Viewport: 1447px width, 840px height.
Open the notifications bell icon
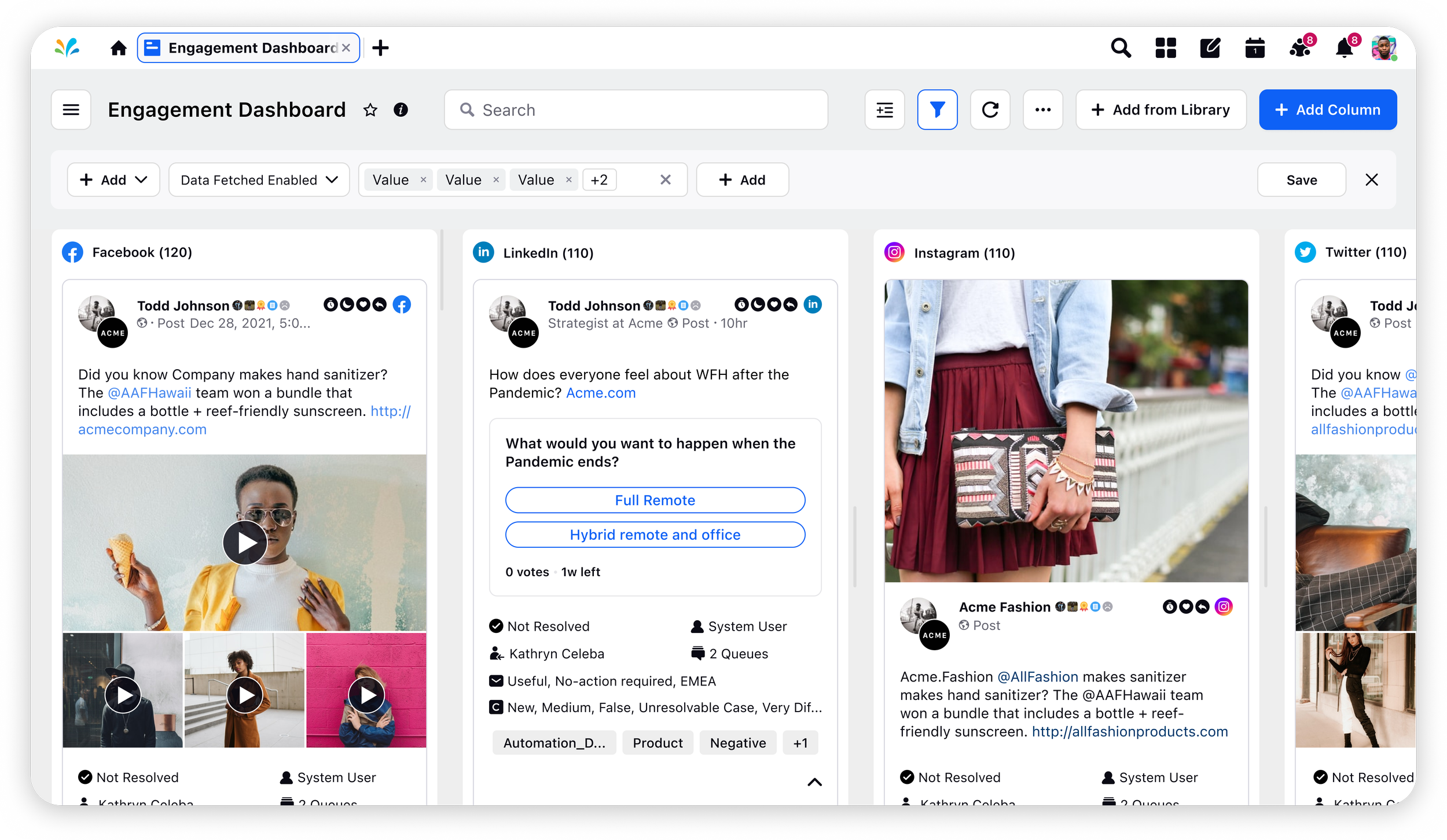click(x=1344, y=48)
